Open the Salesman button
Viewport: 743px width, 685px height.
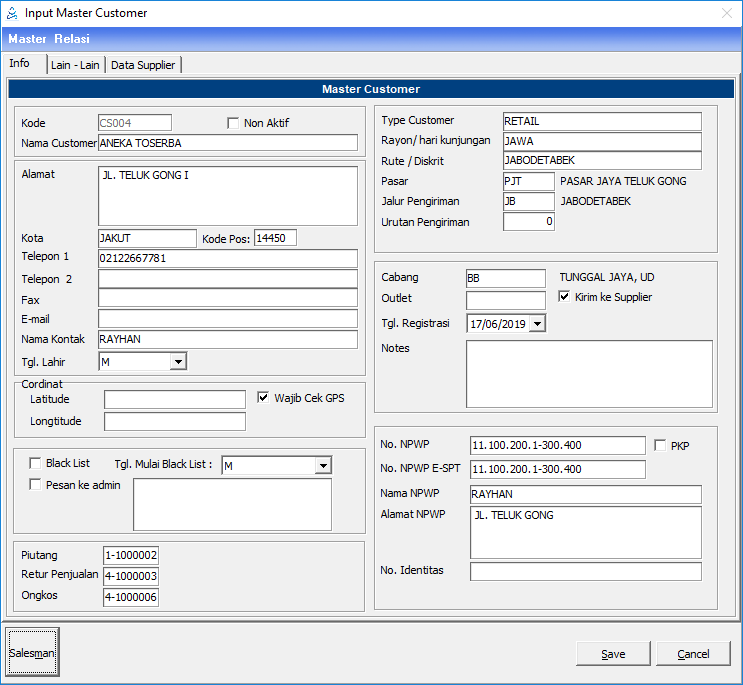(32, 653)
